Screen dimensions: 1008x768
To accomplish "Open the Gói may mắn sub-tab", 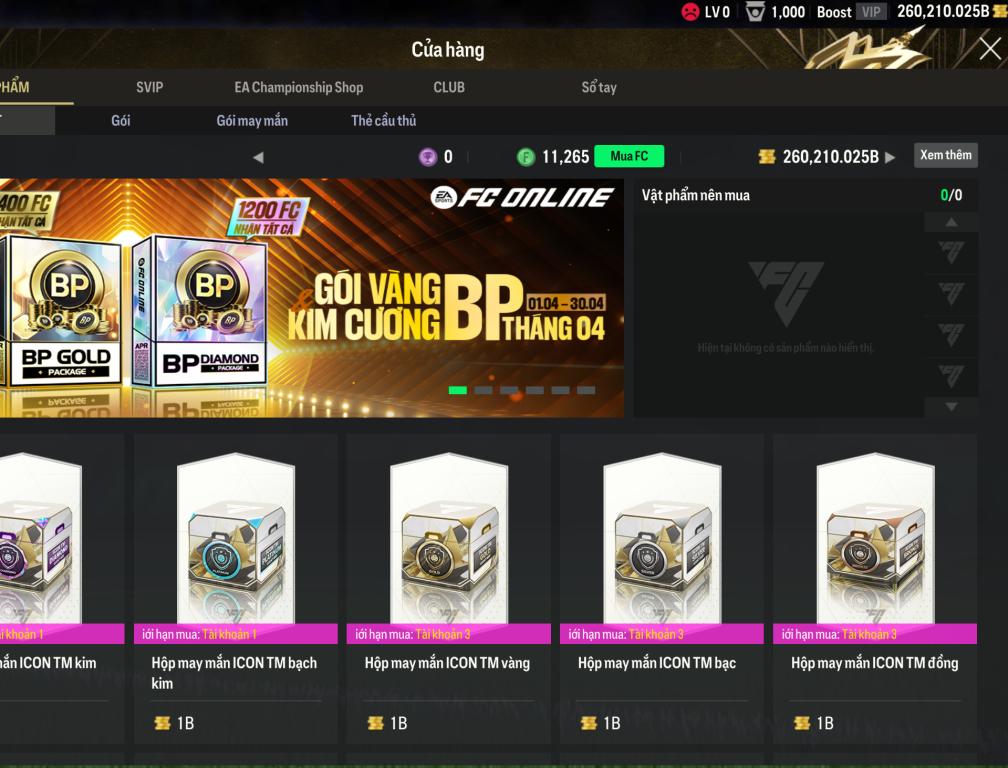I will point(252,121).
